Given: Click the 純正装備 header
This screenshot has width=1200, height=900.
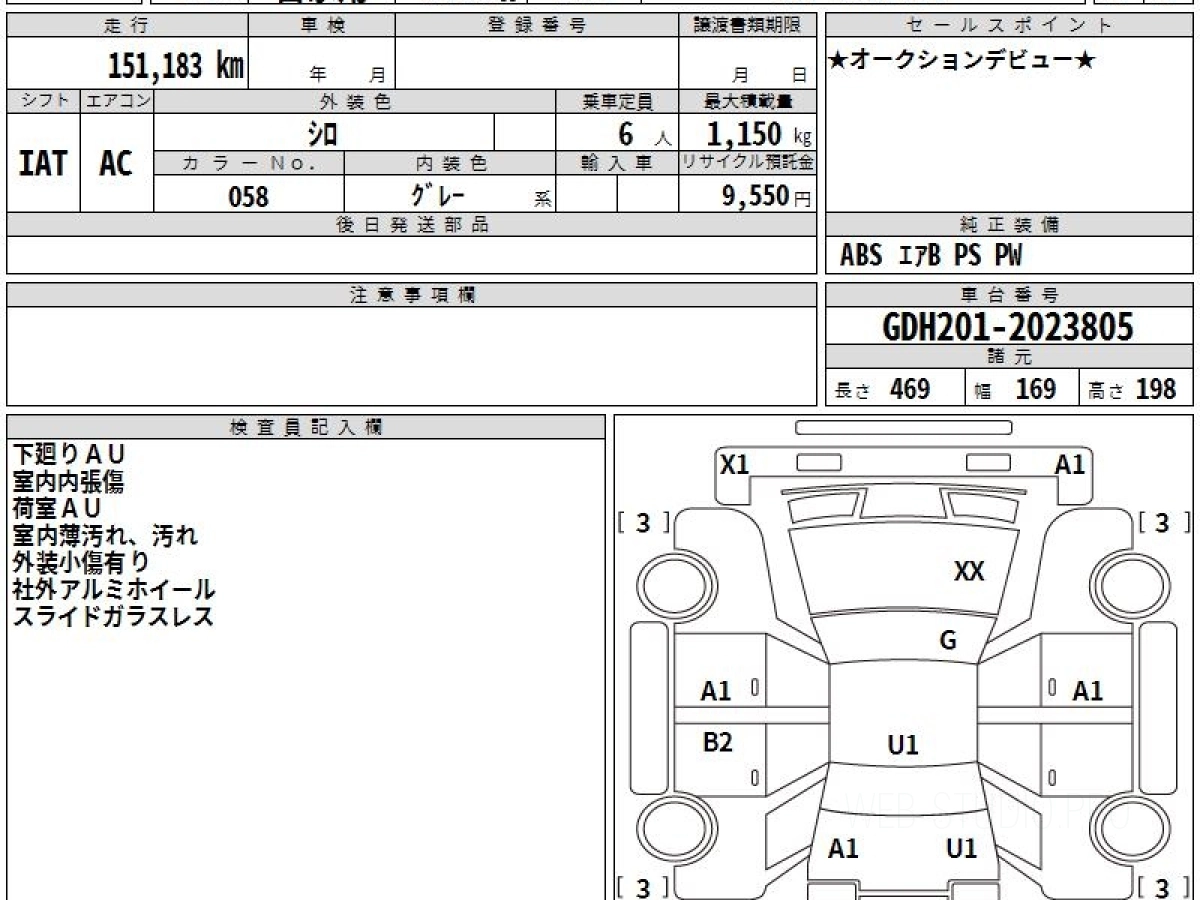Looking at the screenshot, I should pos(1009,224).
